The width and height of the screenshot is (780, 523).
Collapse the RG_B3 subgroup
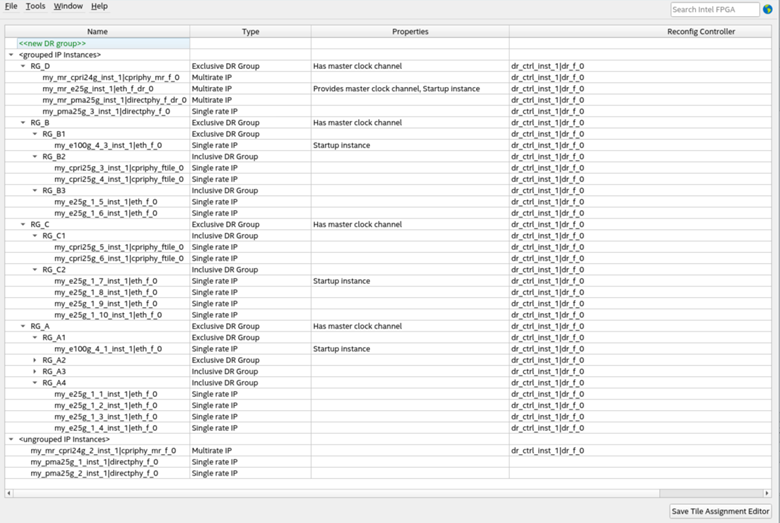(35, 191)
